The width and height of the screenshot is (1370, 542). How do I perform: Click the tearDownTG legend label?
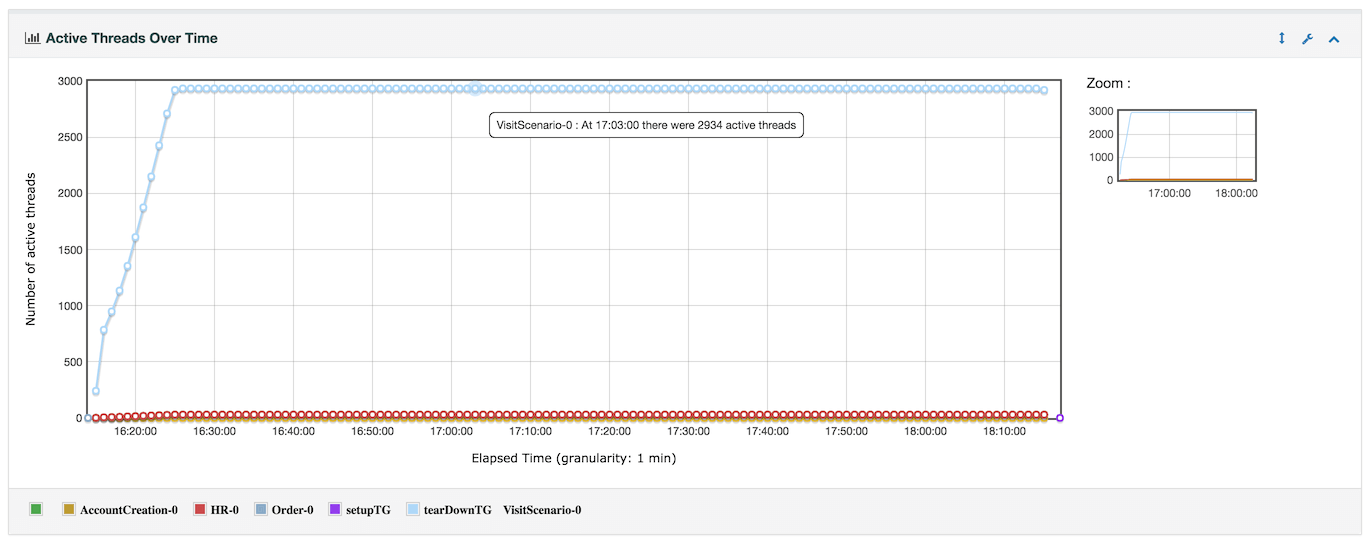pyautogui.click(x=458, y=510)
